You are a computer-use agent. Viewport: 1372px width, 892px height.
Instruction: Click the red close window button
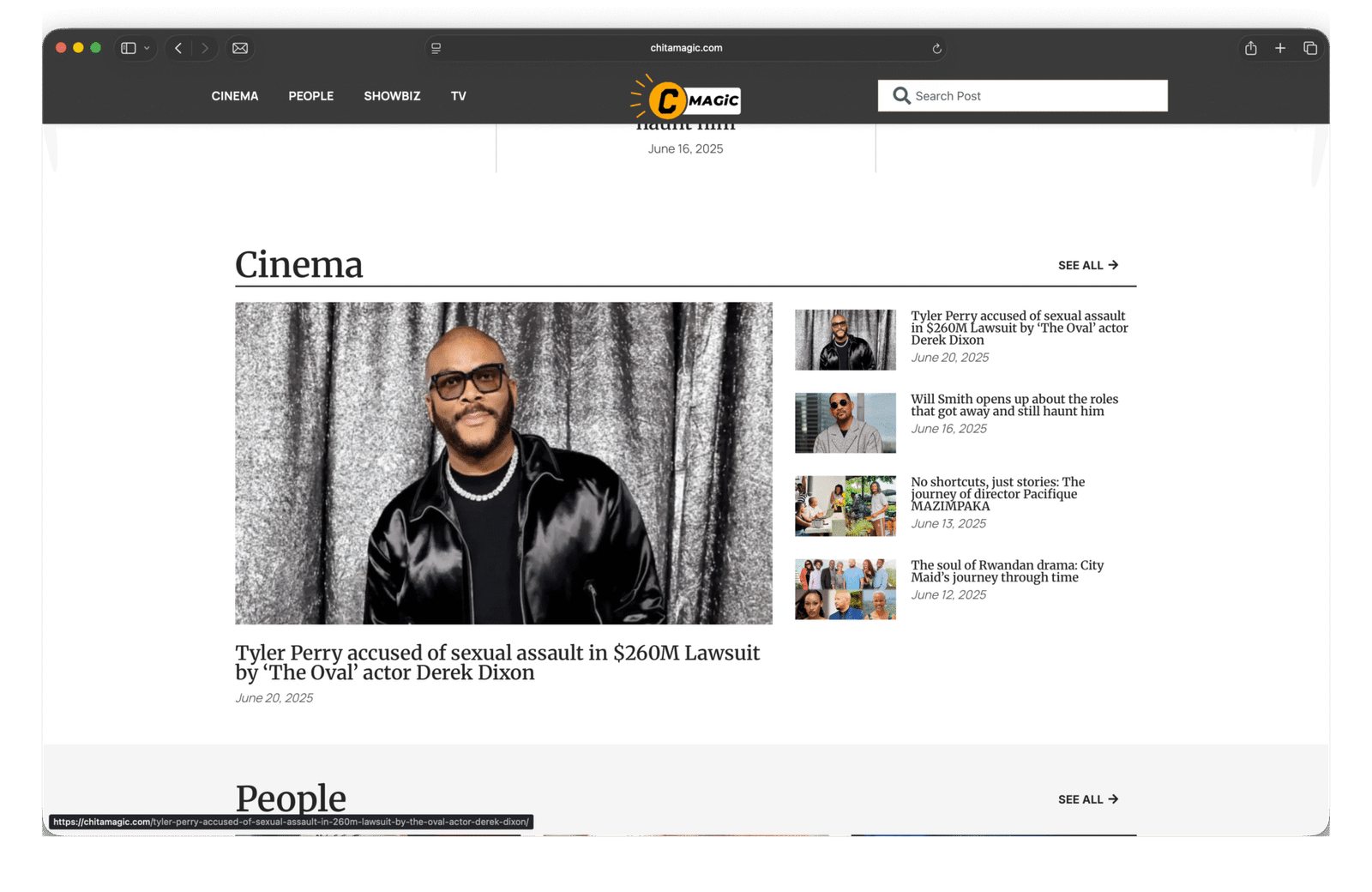tap(61, 48)
